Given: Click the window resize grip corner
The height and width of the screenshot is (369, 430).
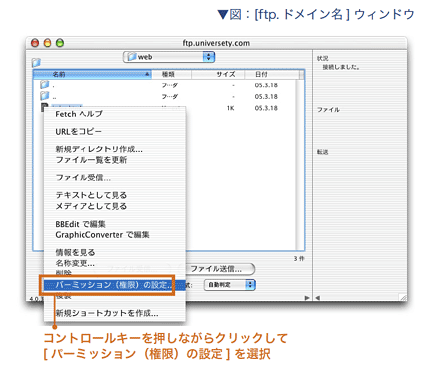Looking at the screenshot, I should (x=403, y=297).
